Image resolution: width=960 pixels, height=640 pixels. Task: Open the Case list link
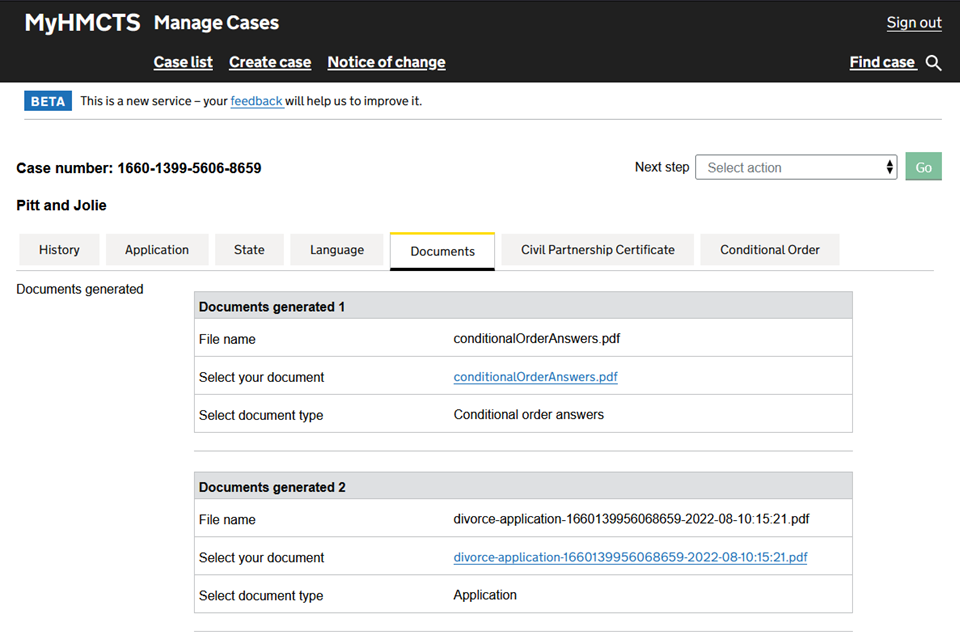pyautogui.click(x=183, y=62)
